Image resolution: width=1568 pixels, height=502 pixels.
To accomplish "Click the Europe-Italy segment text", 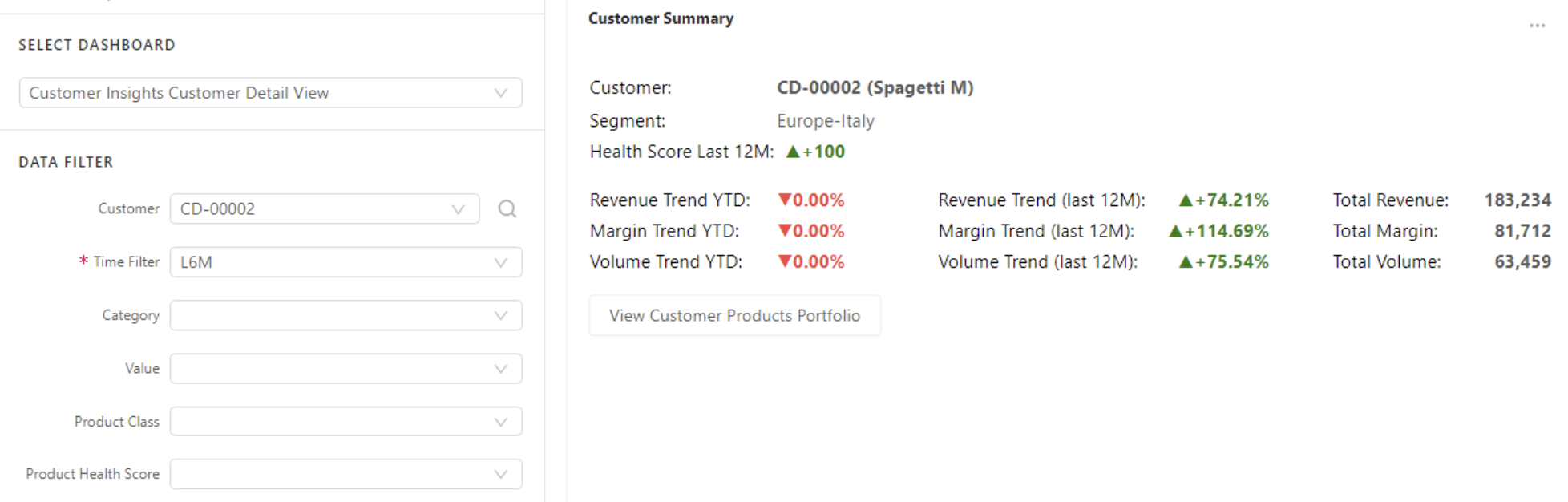I will pos(825,121).
